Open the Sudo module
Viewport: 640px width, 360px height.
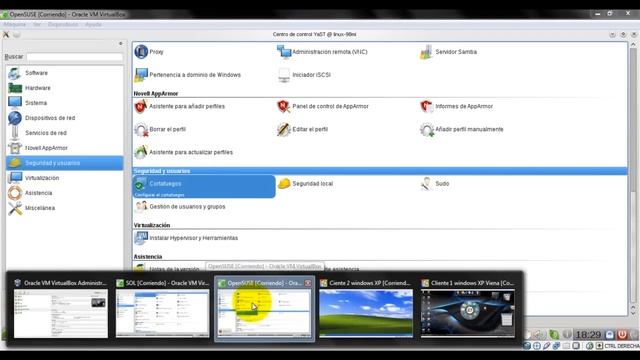(x=435, y=184)
